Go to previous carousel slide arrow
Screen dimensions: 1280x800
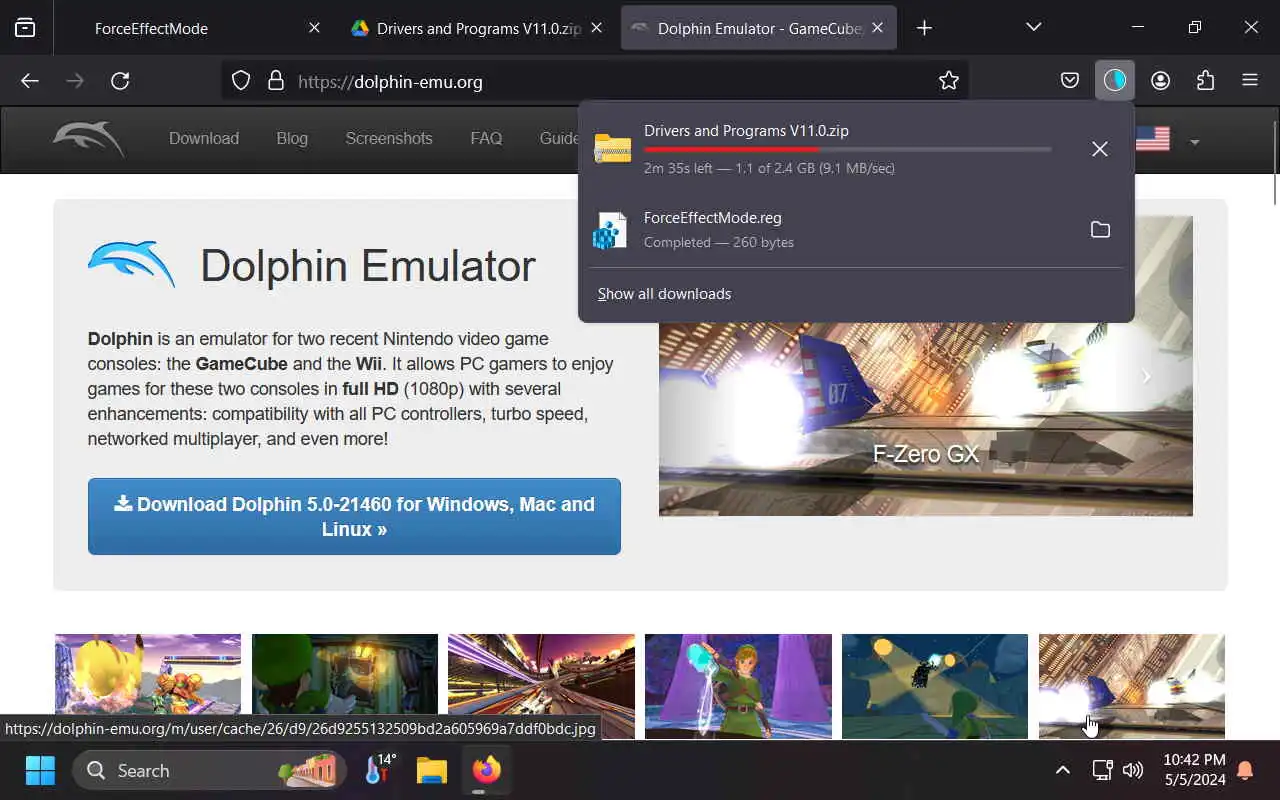click(x=705, y=377)
